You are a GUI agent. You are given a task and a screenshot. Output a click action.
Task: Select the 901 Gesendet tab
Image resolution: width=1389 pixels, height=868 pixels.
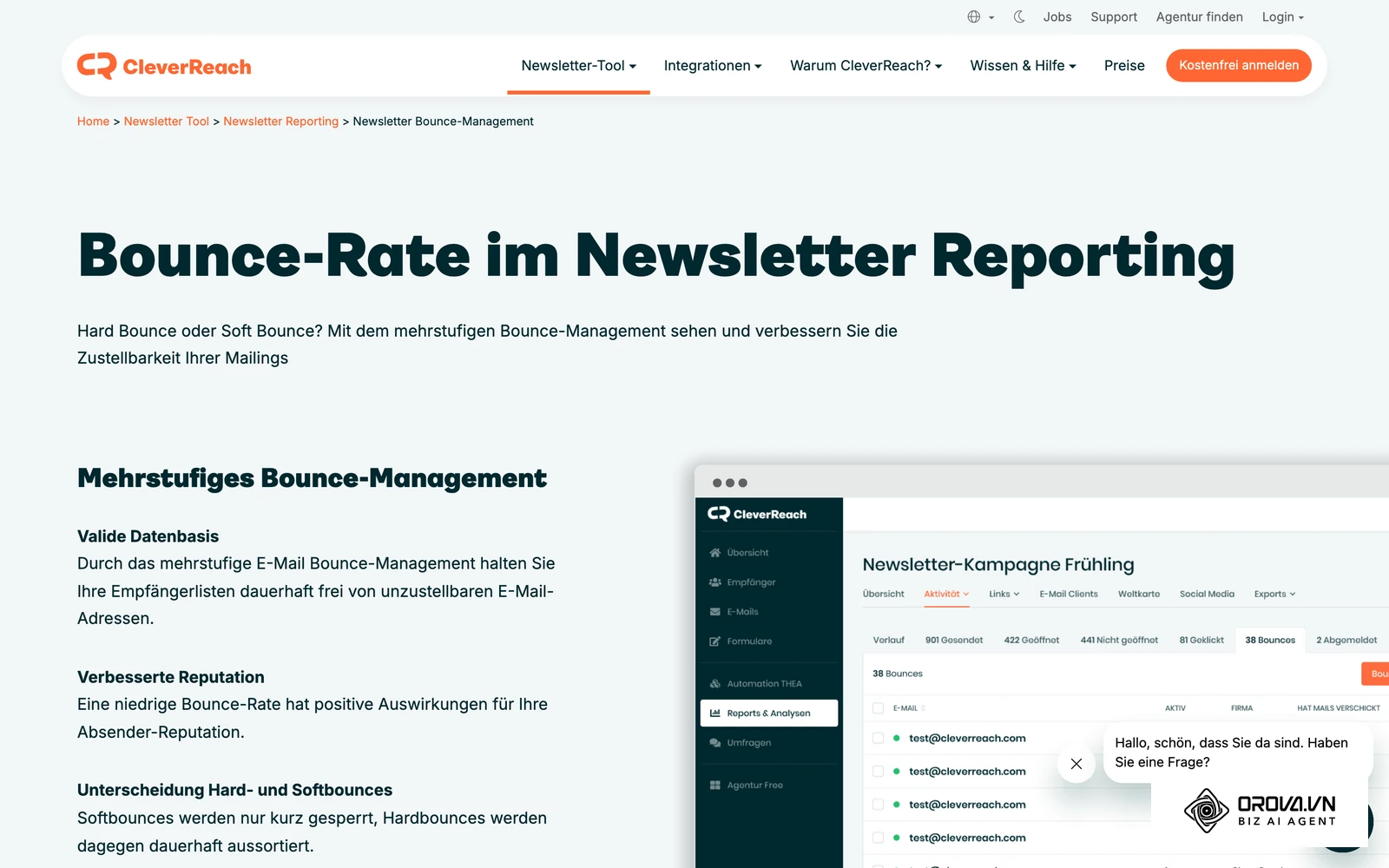954,641
